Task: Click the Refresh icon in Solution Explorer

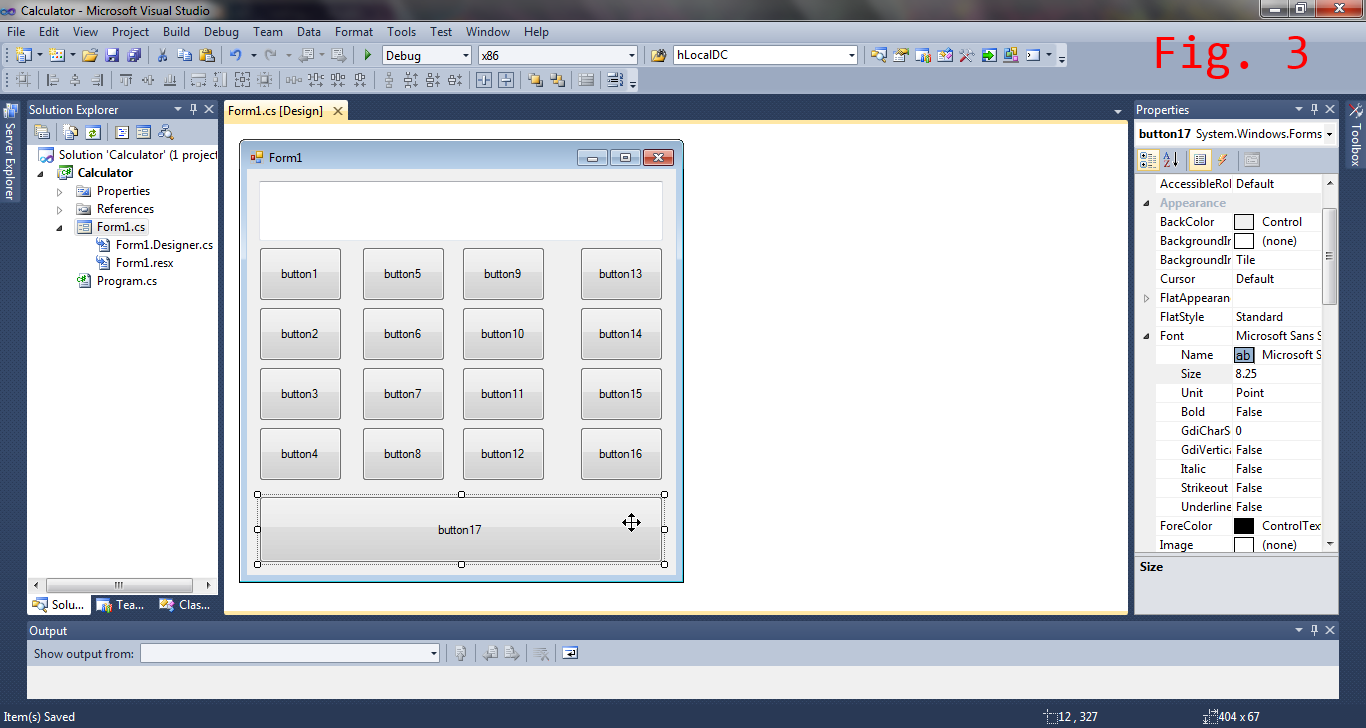Action: 92,131
